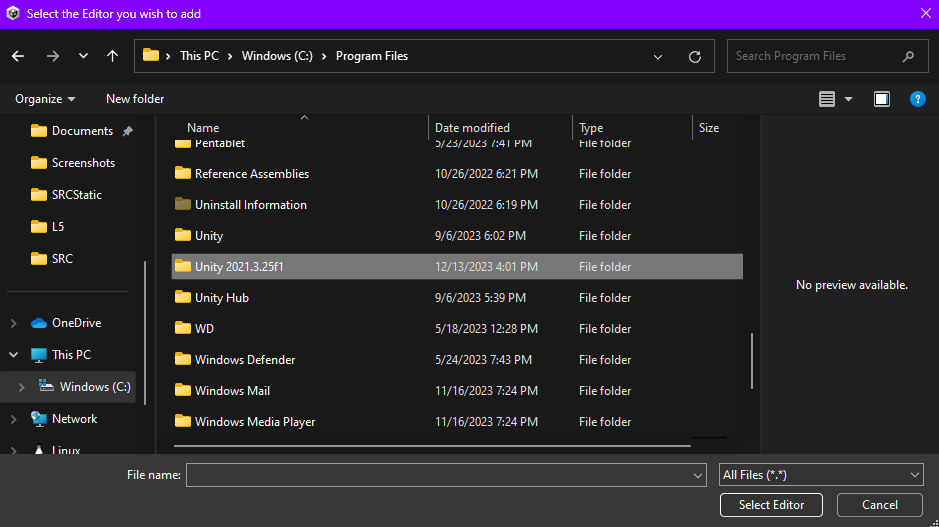Sort by the Type column header
Screen dimensions: 939x527
(x=590, y=128)
